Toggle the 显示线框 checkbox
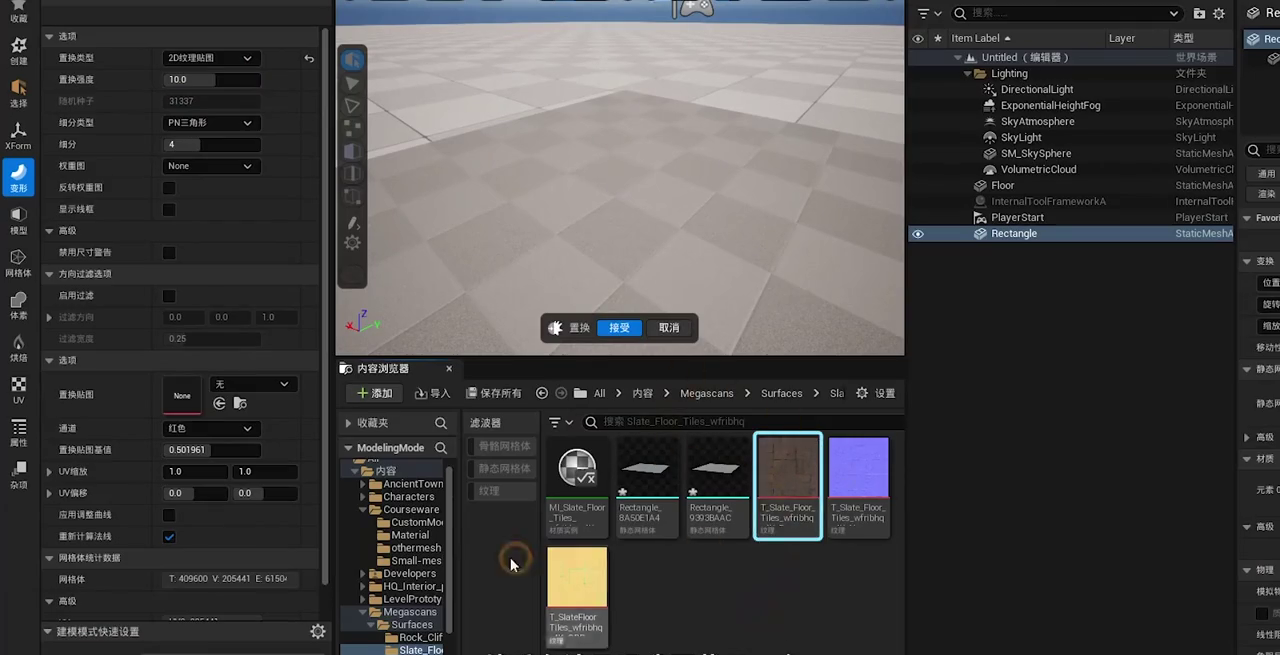Screen dimensions: 1280x655 (169, 209)
